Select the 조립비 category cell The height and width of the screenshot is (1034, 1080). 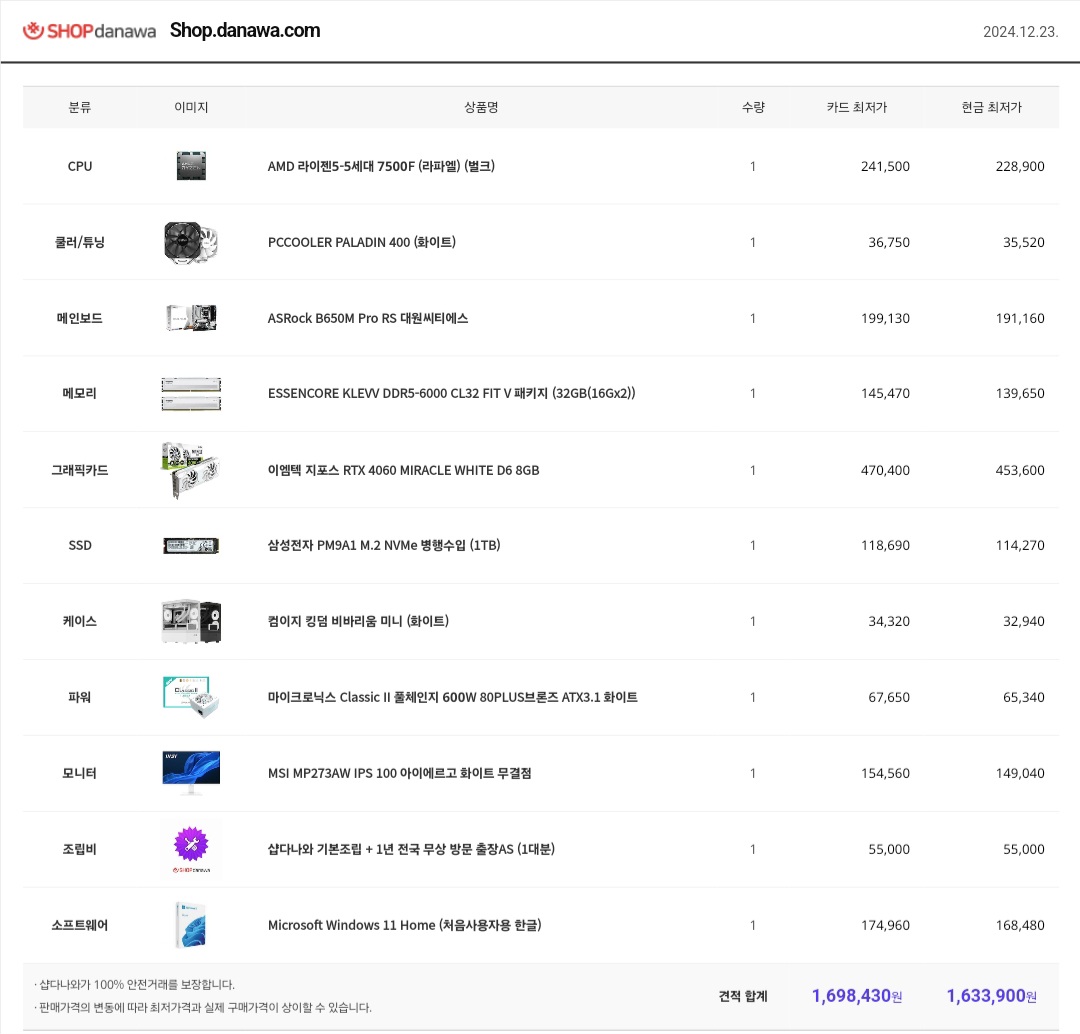point(80,849)
